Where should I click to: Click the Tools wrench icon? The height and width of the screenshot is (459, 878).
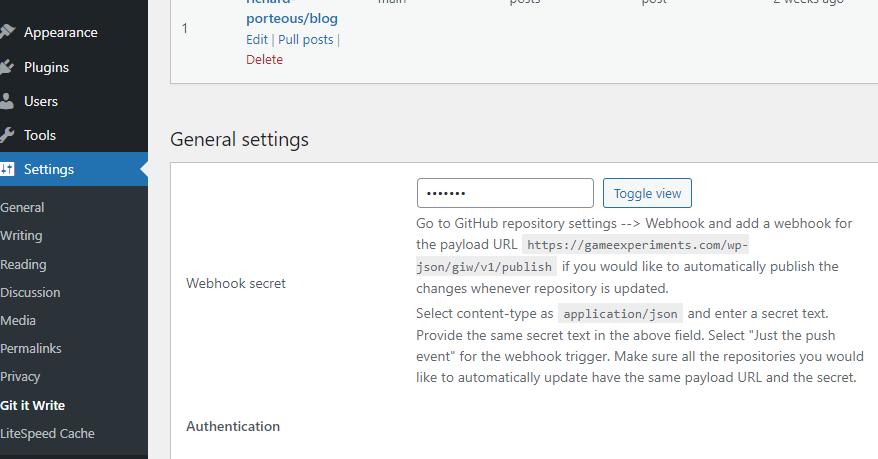point(7,135)
